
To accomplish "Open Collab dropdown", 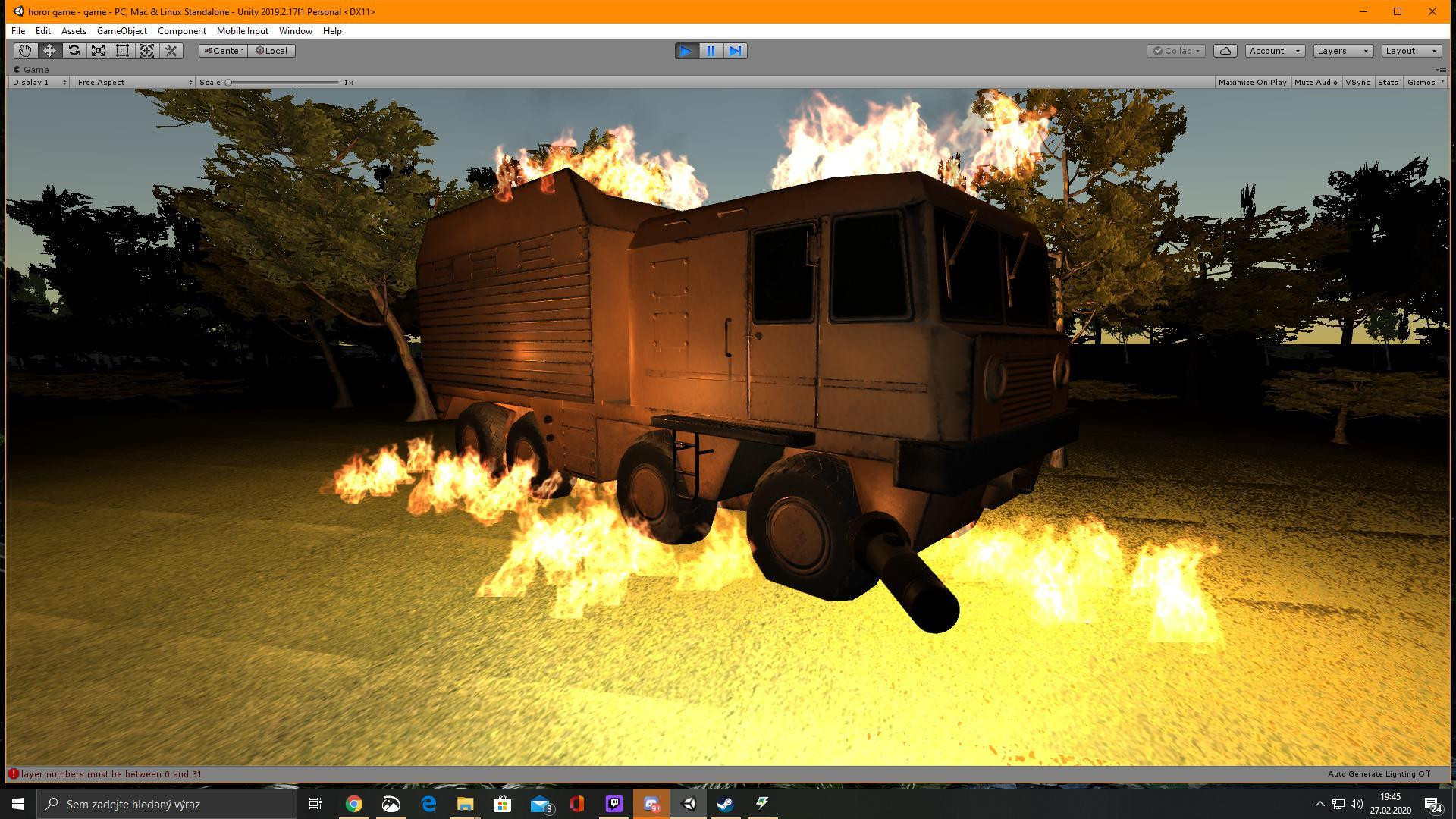I will [x=1176, y=51].
